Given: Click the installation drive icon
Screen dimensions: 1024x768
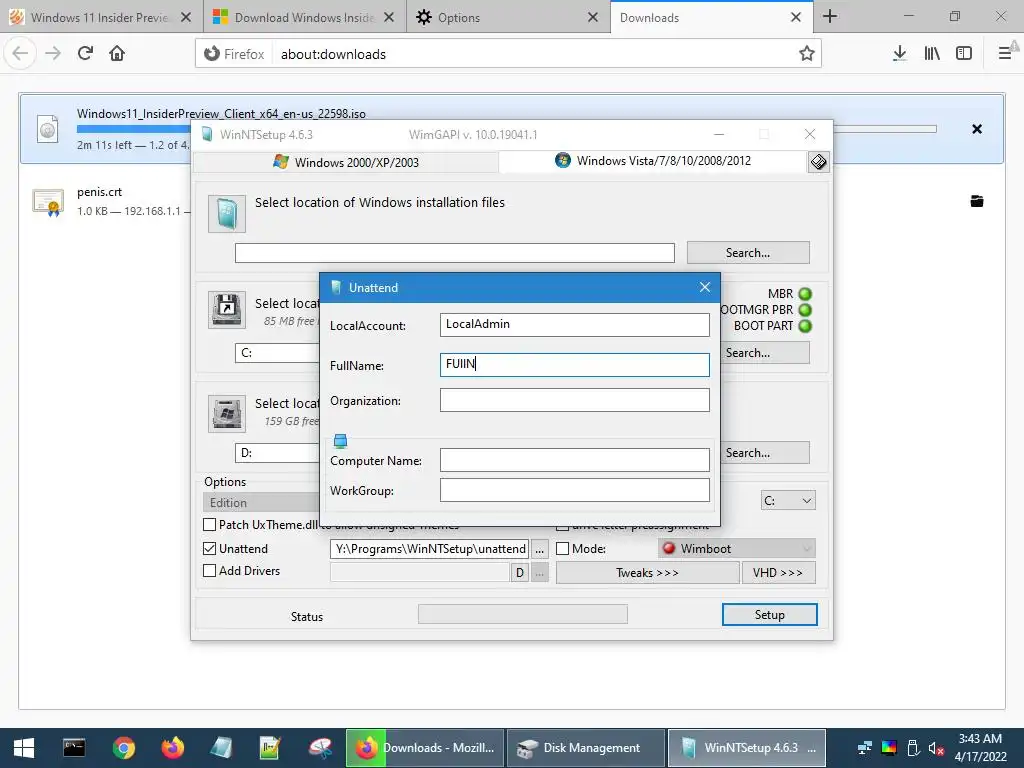Looking at the screenshot, I should tap(227, 413).
